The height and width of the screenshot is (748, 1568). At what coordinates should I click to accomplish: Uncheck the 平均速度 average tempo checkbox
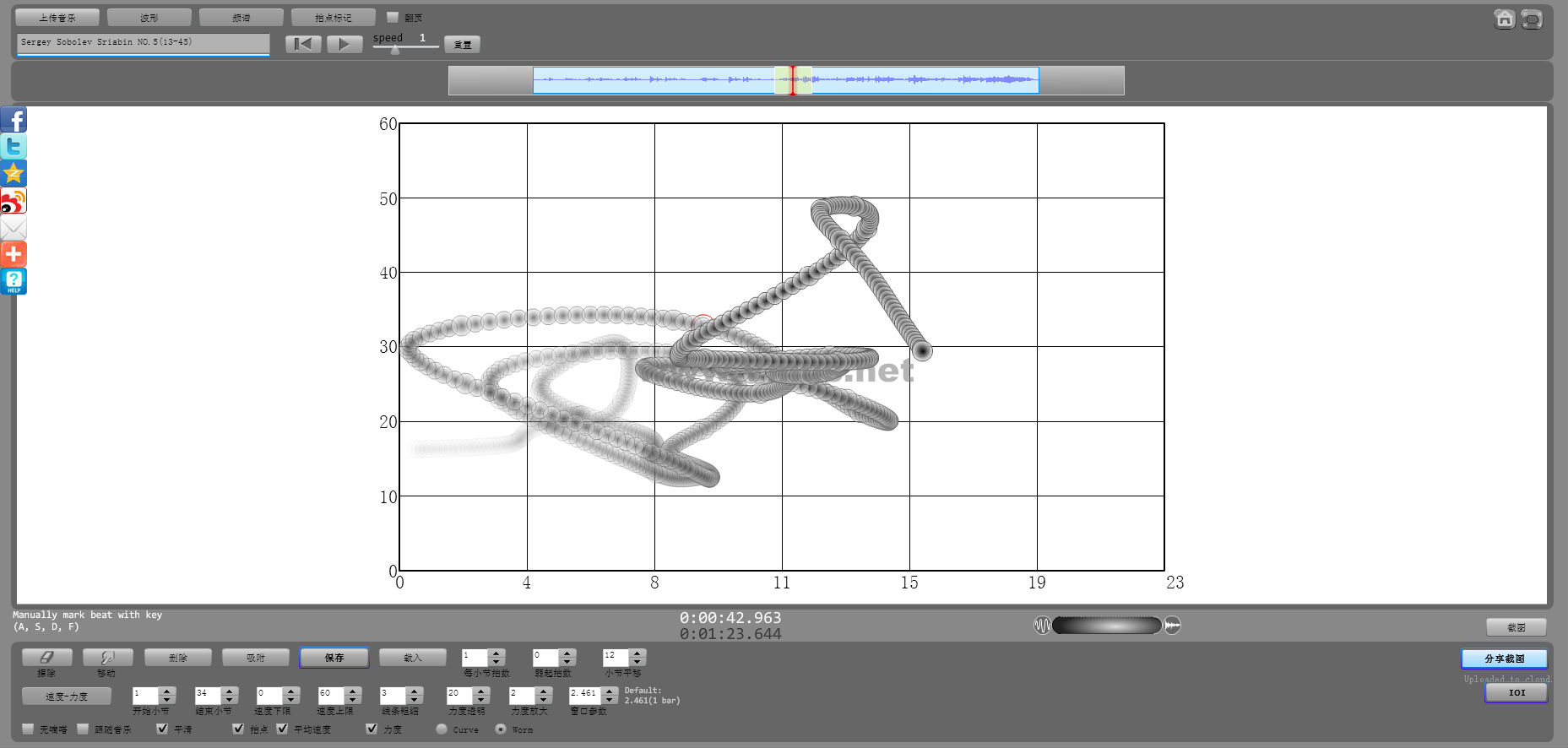coord(282,729)
